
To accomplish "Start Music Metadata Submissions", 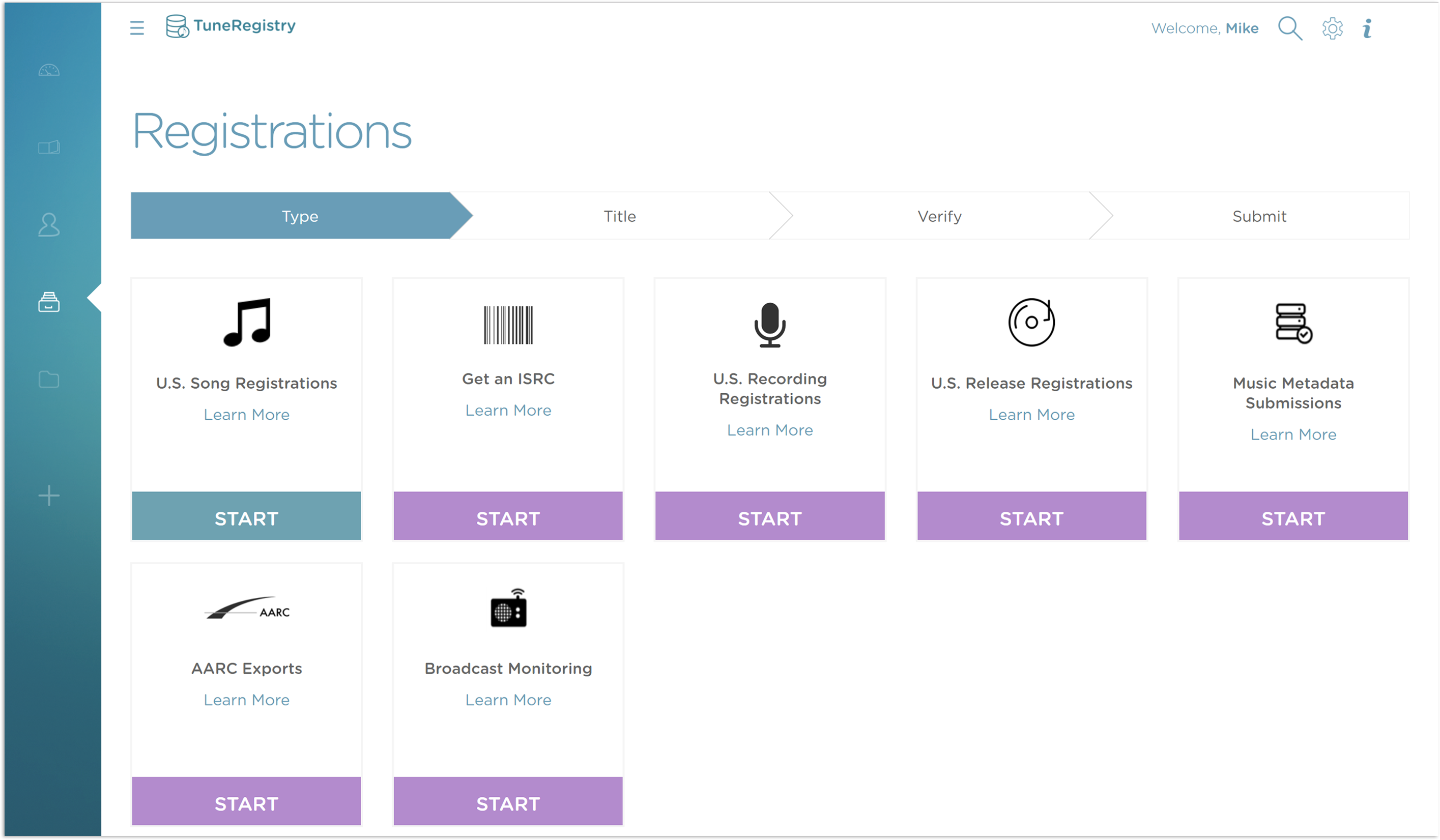I will tap(1294, 516).
